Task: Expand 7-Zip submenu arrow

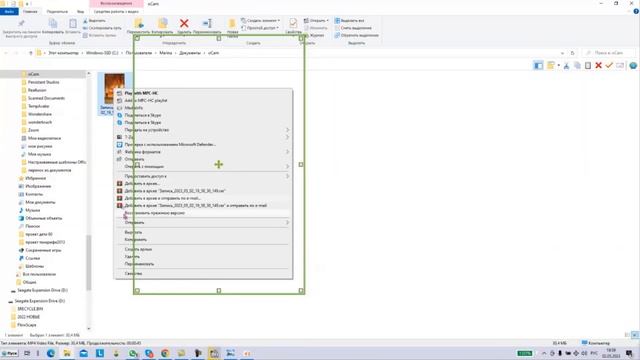Action: click(287, 137)
